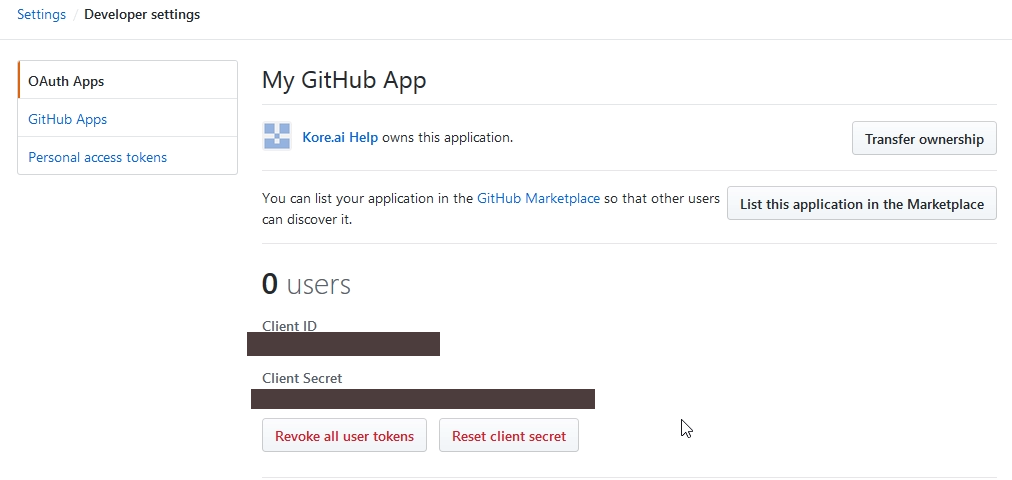This screenshot has height=480, width=1012.
Task: Click the Transfer ownership button
Action: tap(924, 139)
